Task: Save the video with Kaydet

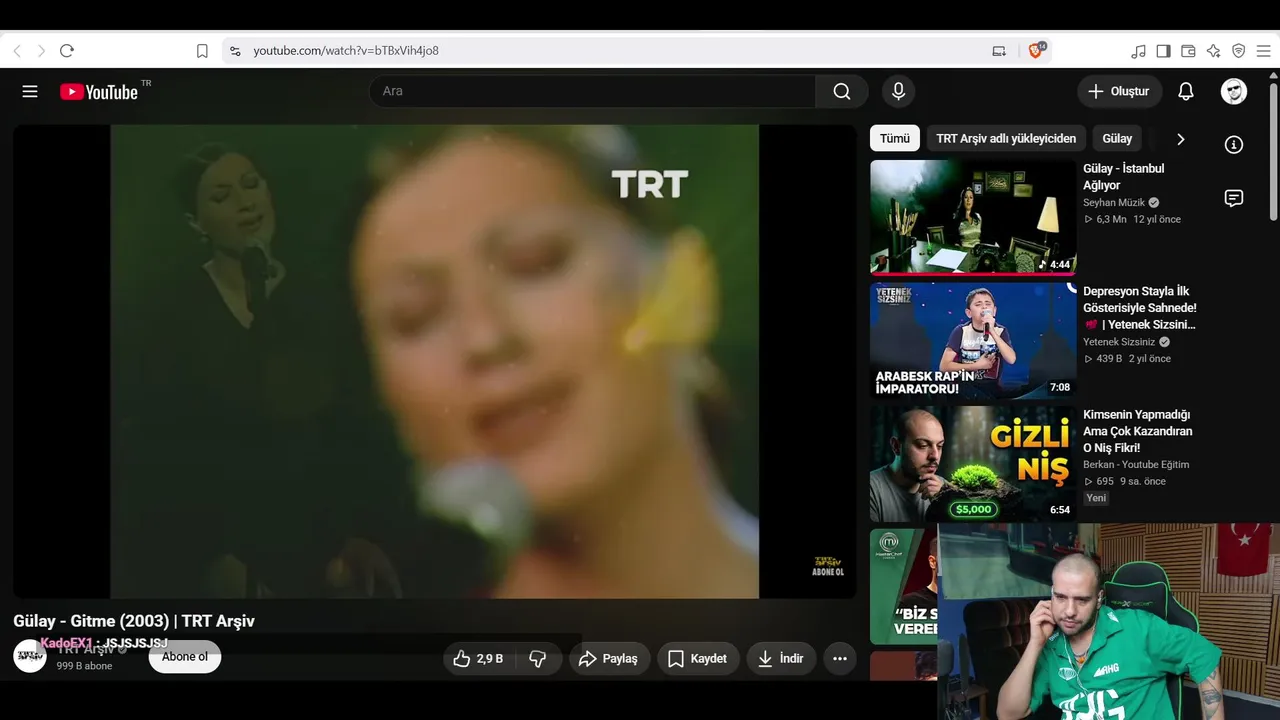Action: pos(698,659)
